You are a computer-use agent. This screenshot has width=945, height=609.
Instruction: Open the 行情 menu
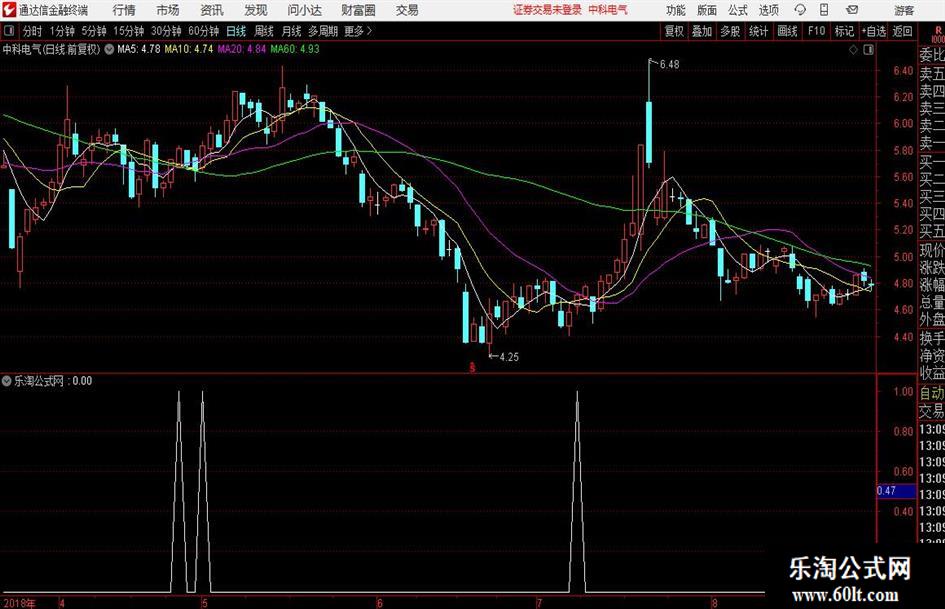124,10
